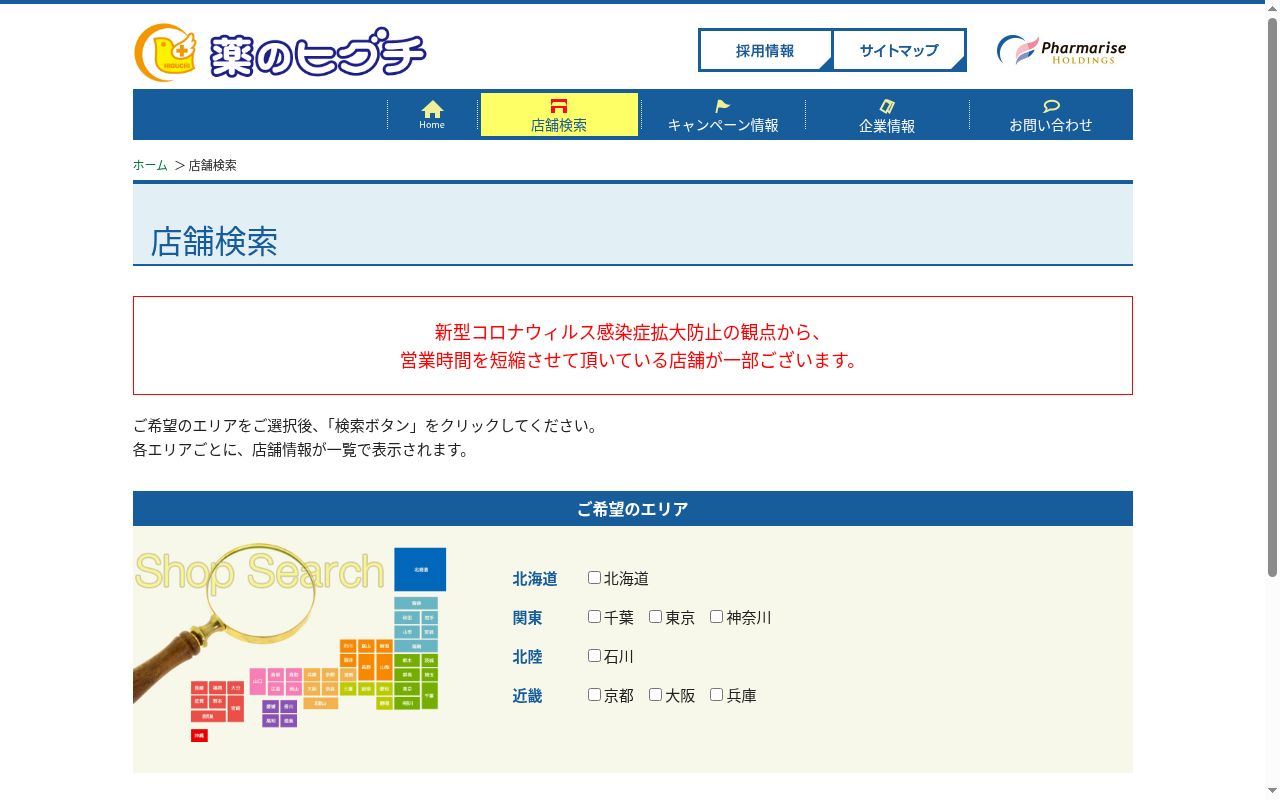Click the 薬のヒグチ chick logo
Image resolution: width=1280 pixels, height=800 pixels.
pyautogui.click(x=280, y=53)
